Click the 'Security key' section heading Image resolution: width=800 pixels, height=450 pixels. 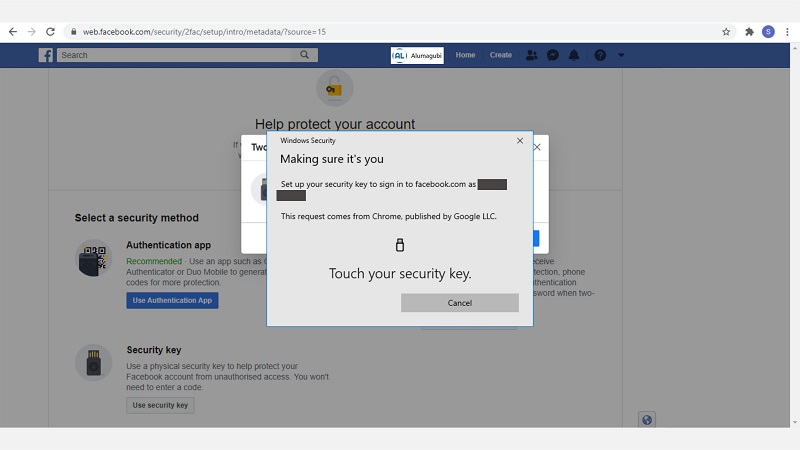(x=154, y=350)
